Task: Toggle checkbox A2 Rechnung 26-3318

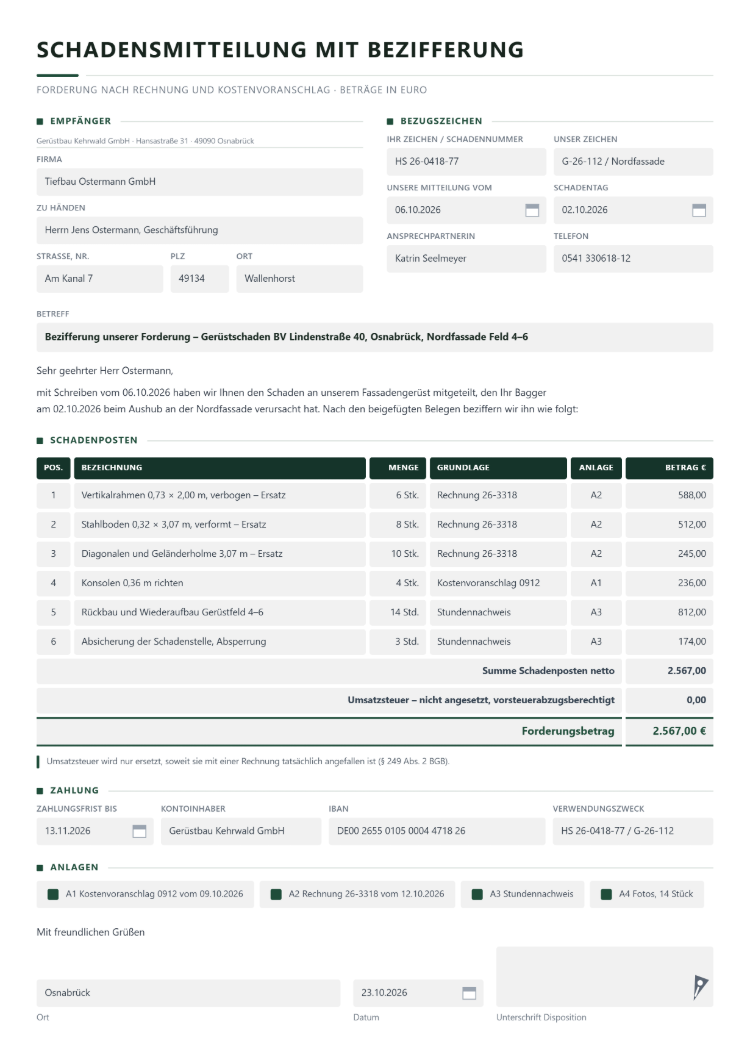Action: click(x=276, y=894)
